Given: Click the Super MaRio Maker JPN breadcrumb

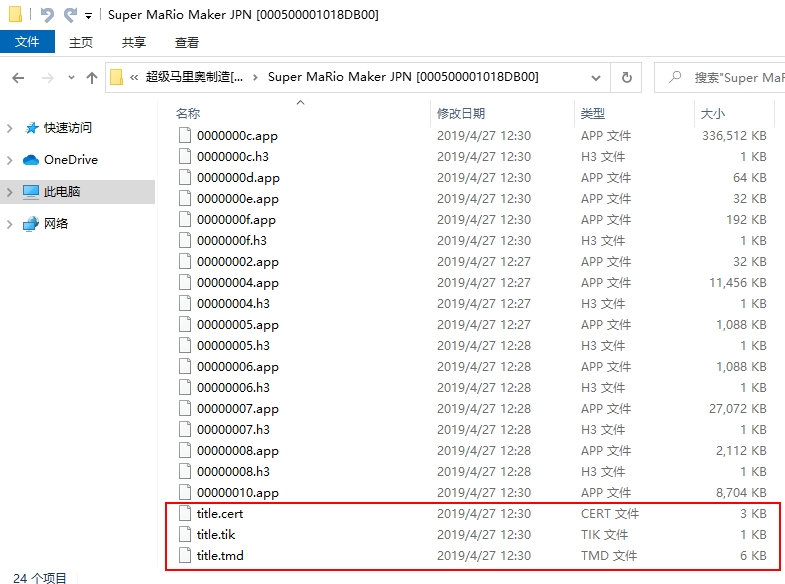Looking at the screenshot, I should tap(403, 77).
